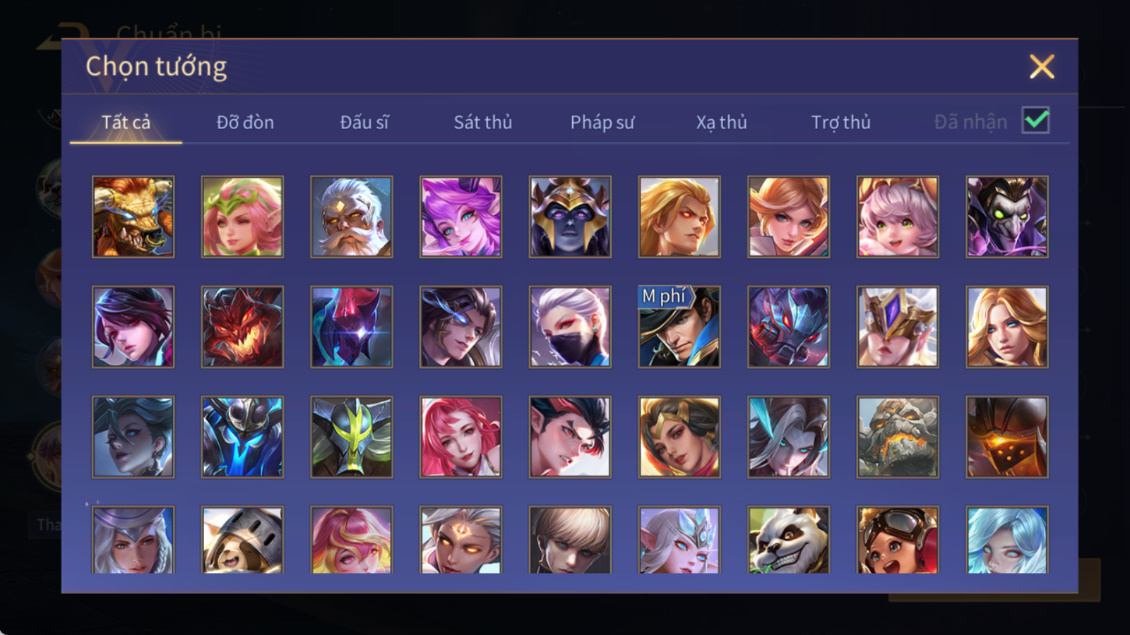Pick the hero labeled 'M phí'
The width and height of the screenshot is (1130, 635).
[x=679, y=327]
